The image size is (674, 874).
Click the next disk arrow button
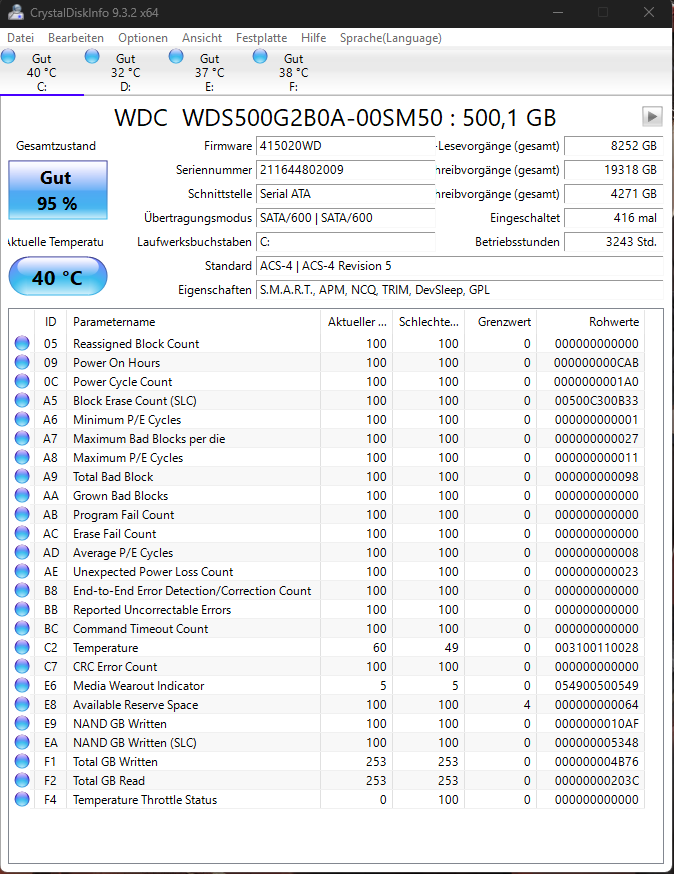click(x=652, y=116)
